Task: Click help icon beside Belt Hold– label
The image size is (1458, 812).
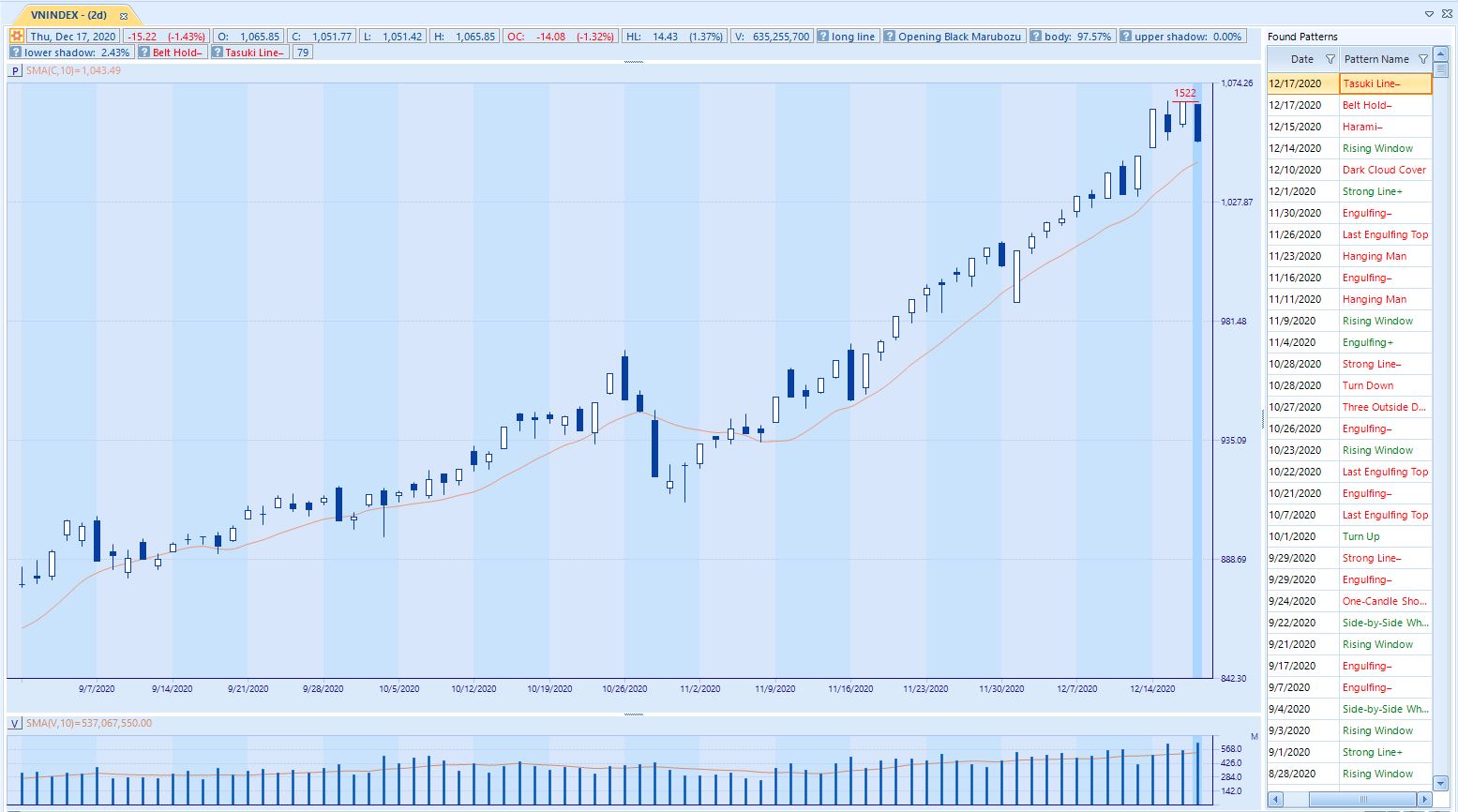Action: [x=144, y=53]
